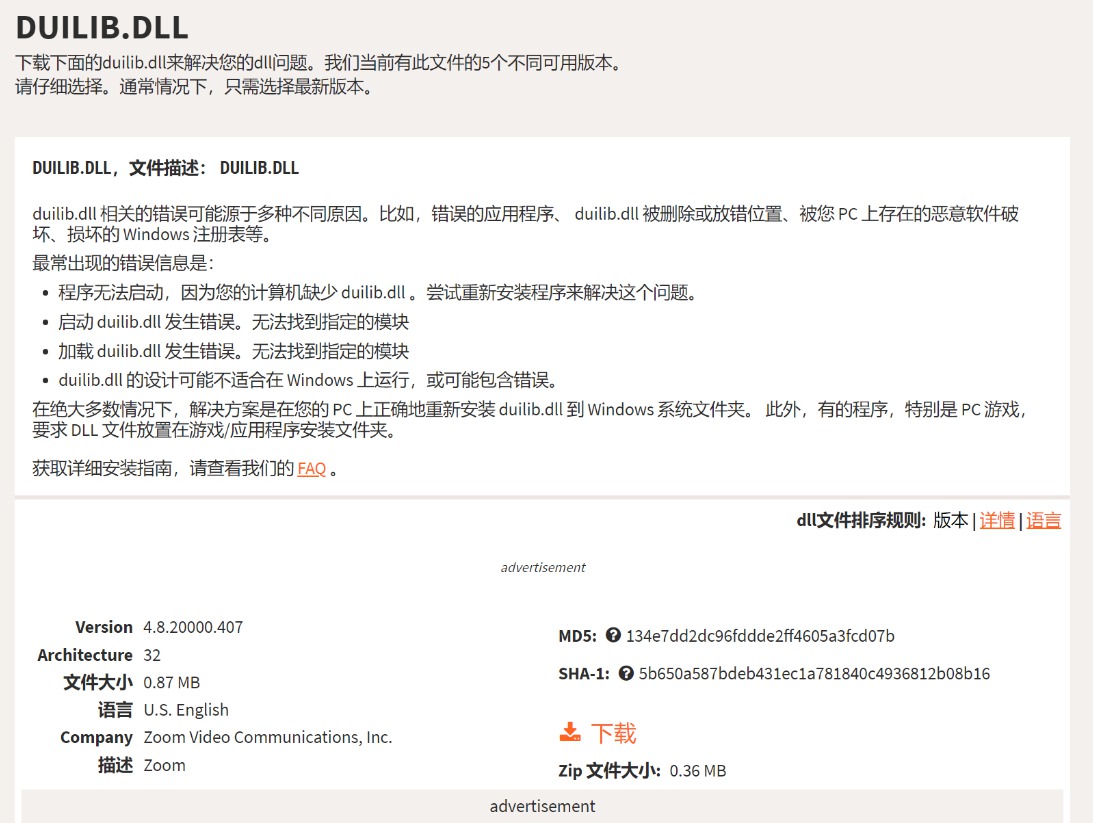Click the version number 4.8.20000.407
This screenshot has height=823, width=1093.
(193, 627)
